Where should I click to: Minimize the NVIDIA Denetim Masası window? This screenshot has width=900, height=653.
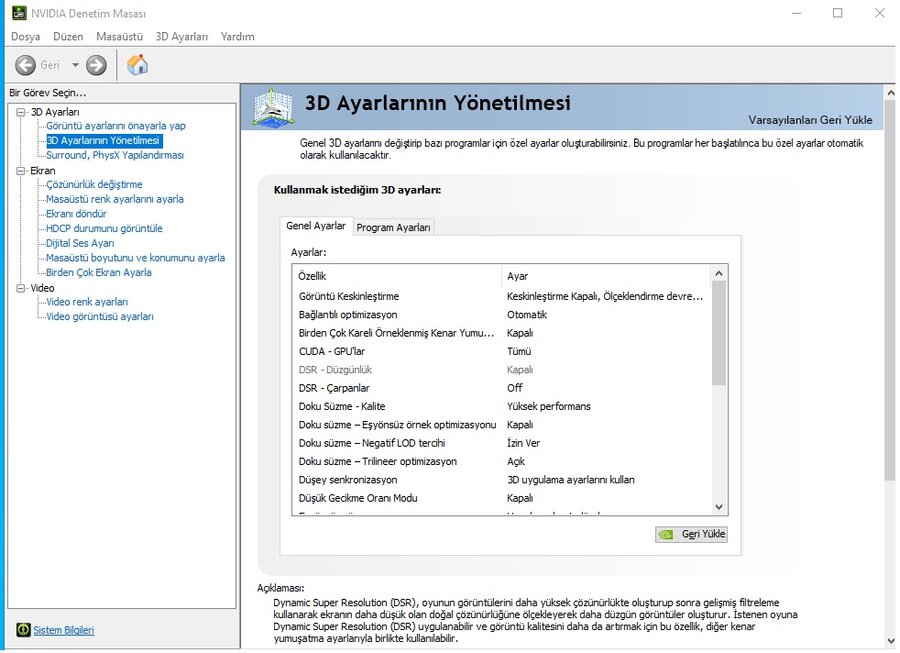point(796,13)
